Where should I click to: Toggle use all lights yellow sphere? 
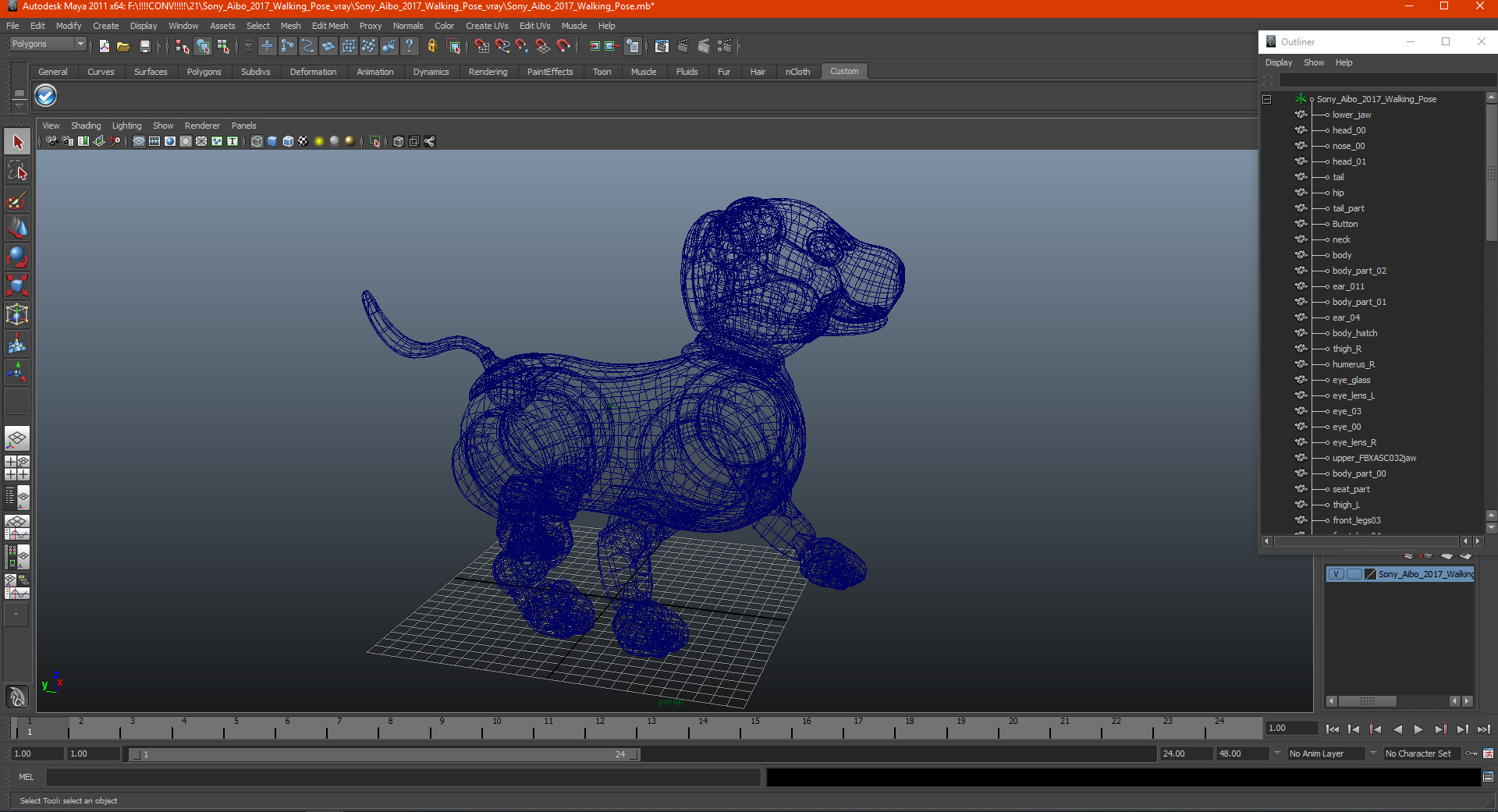tap(319, 141)
